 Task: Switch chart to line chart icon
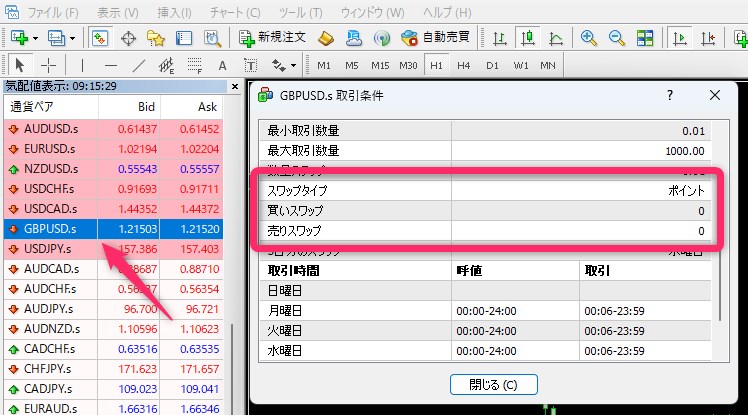(556, 38)
